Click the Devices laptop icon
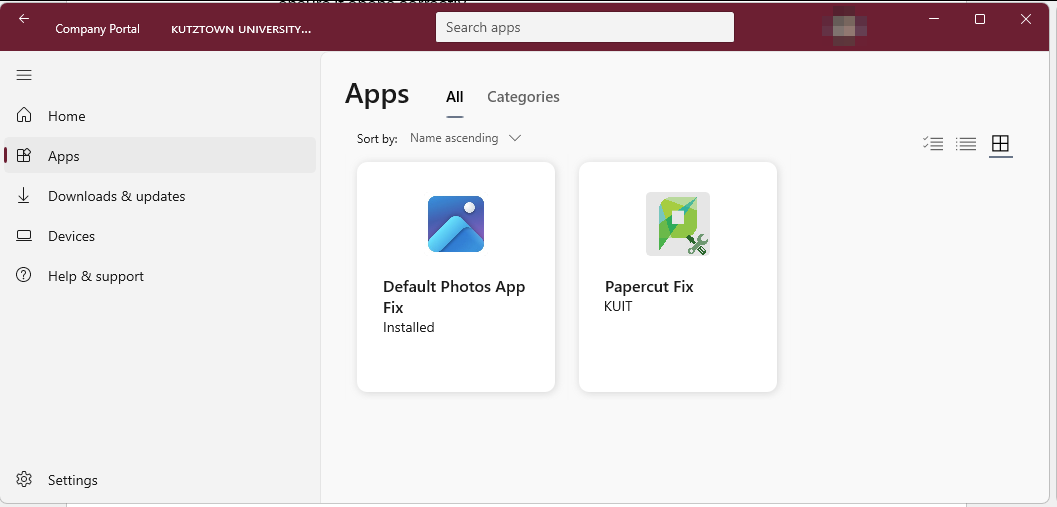This screenshot has height=507, width=1057. point(24,236)
